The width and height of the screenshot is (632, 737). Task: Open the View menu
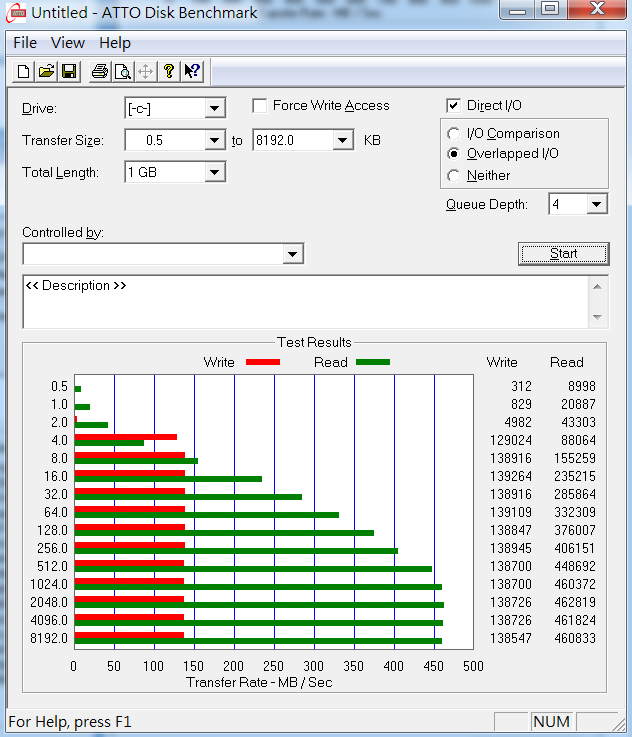(68, 43)
